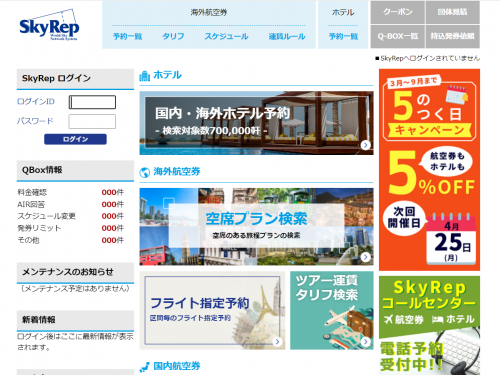Click the globe icon beside 海外航空券 heading
Image resolution: width=500 pixels, height=375 pixels.
point(144,173)
